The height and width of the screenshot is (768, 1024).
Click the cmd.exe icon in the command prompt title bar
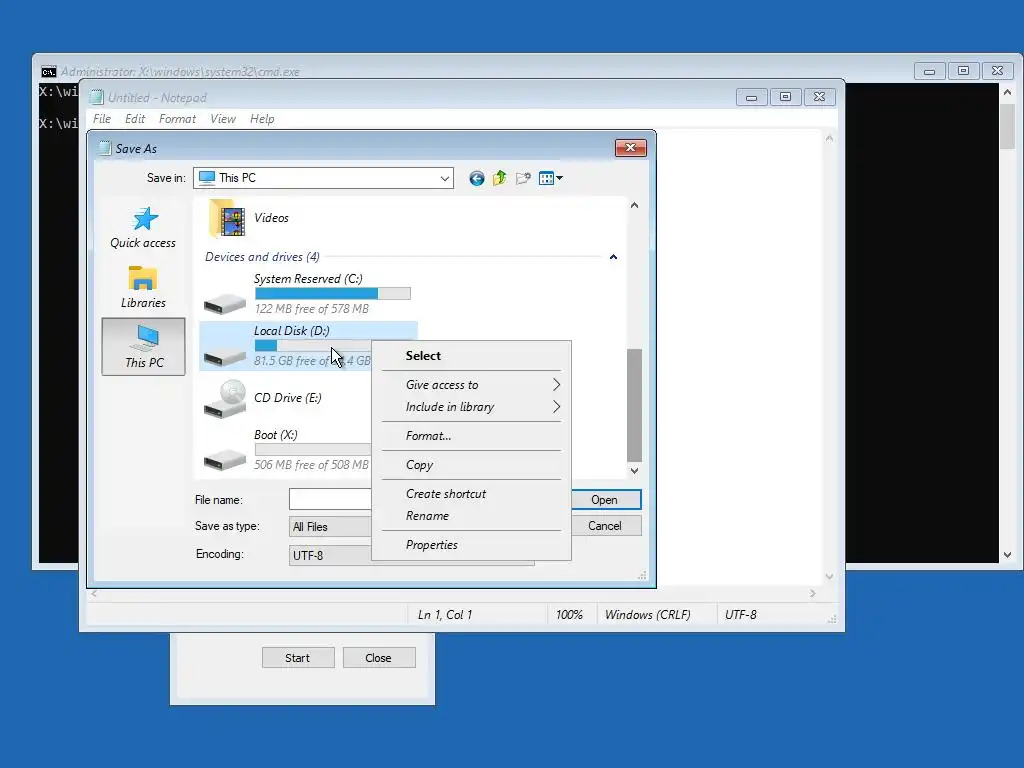tap(48, 72)
